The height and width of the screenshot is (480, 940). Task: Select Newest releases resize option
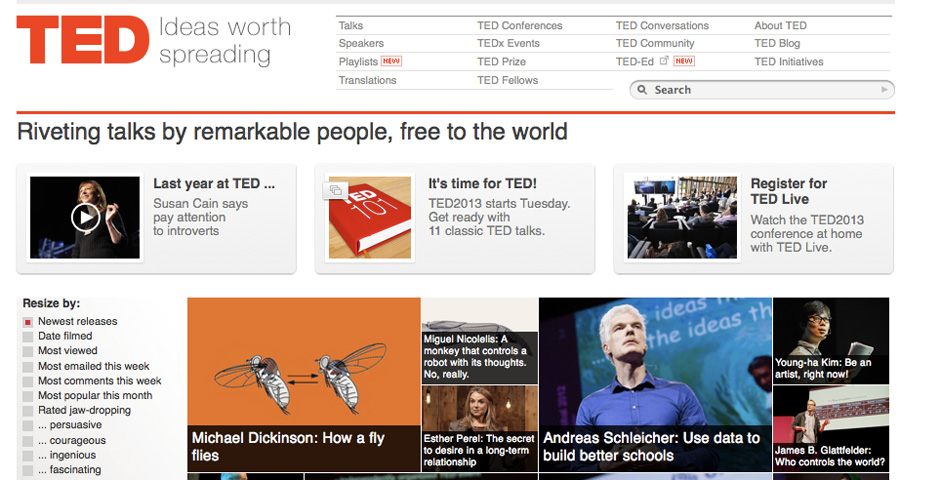click(x=28, y=322)
